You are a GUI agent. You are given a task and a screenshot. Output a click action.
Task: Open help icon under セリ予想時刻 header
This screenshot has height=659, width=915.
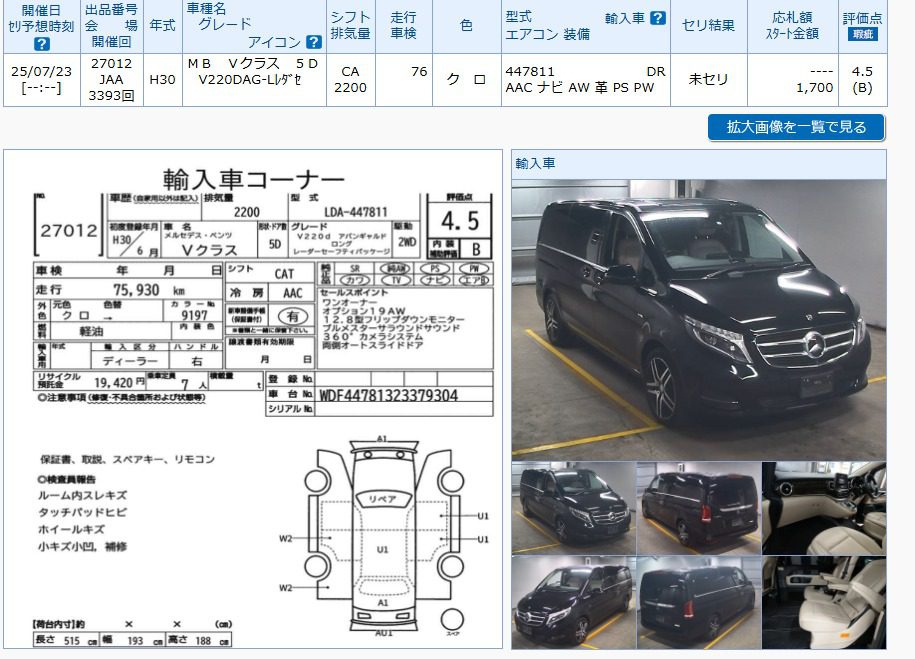click(x=41, y=44)
